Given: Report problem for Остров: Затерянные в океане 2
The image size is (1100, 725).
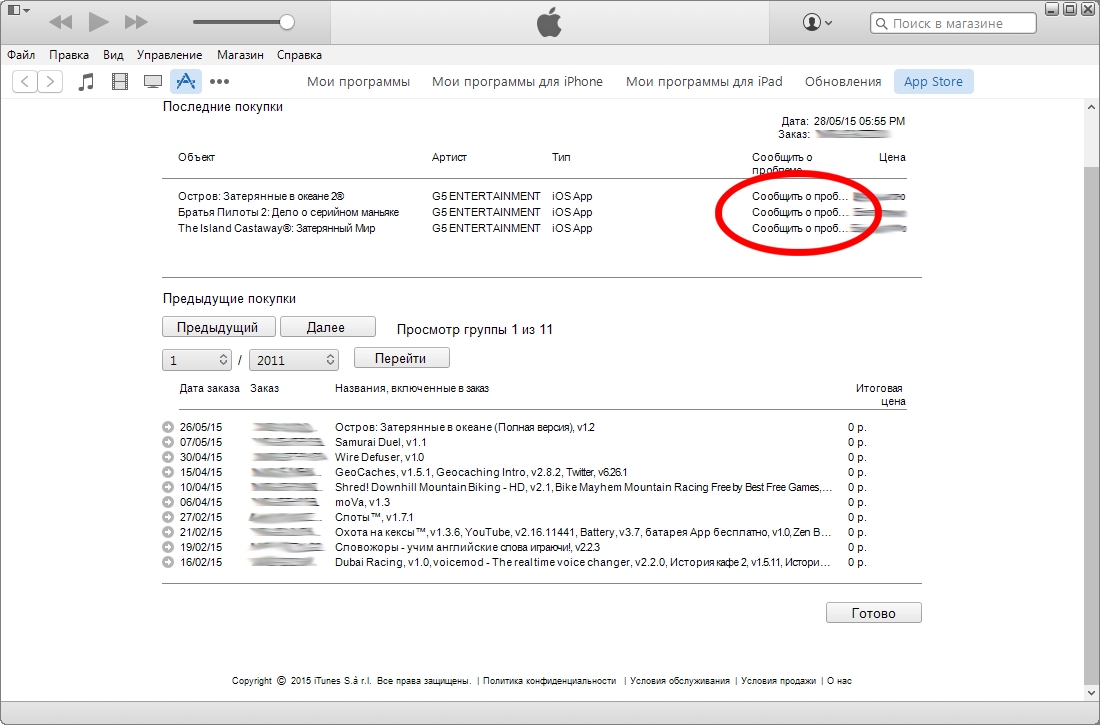Looking at the screenshot, I should 800,197.
